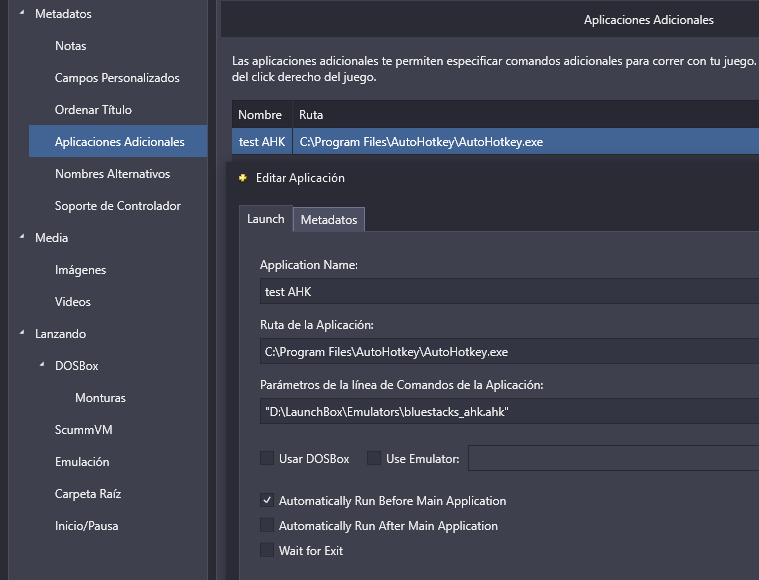
Task: Focus the command line parameters field
Action: click(509, 412)
